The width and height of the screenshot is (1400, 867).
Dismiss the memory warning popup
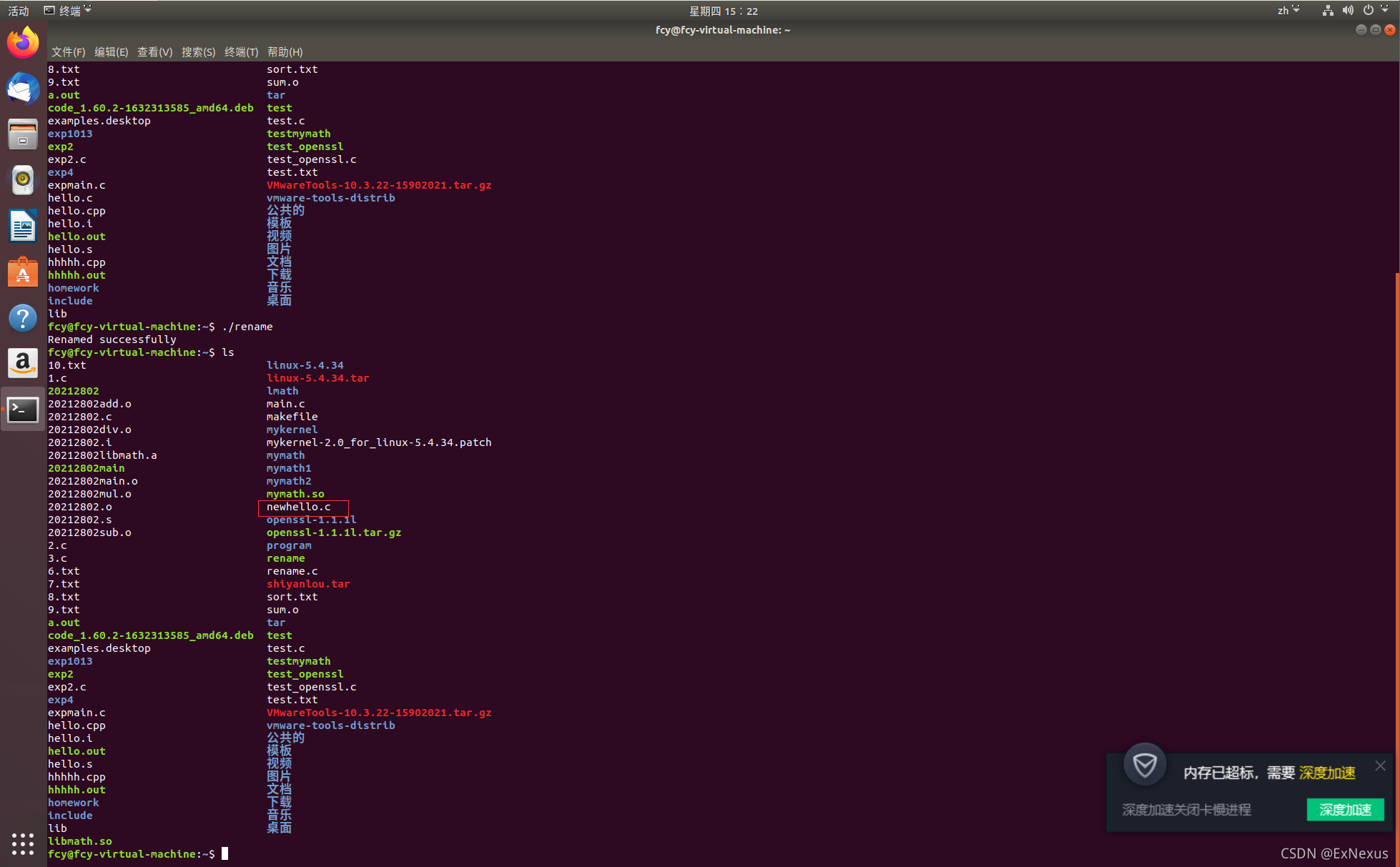point(1380,766)
